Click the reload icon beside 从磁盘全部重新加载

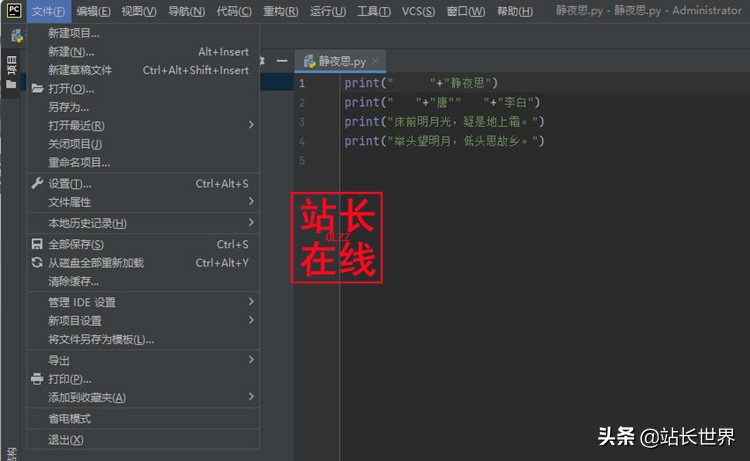37,262
